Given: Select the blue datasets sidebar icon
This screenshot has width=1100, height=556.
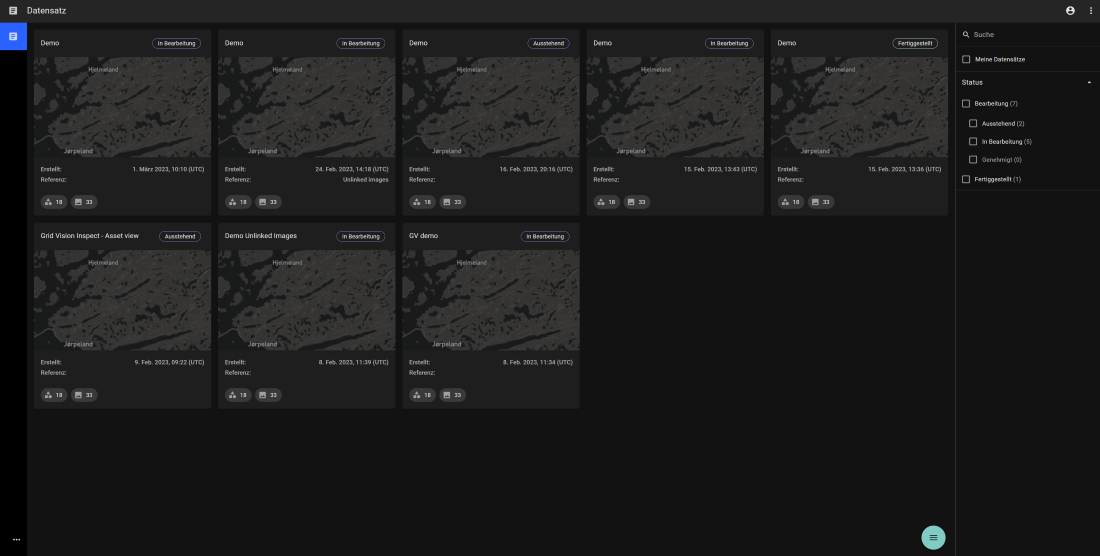Looking at the screenshot, I should [13, 36].
